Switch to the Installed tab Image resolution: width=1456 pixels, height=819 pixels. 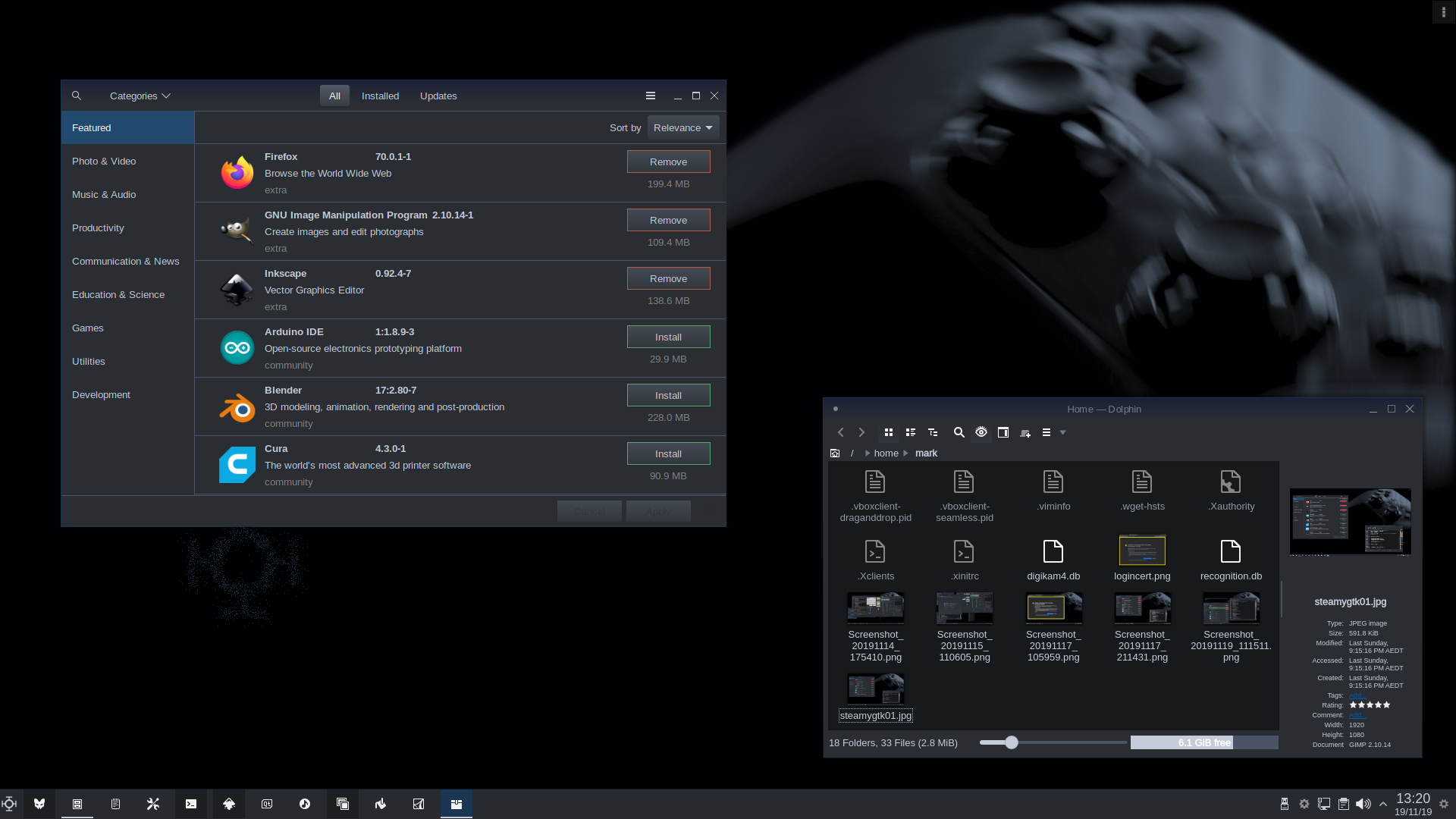click(x=380, y=96)
